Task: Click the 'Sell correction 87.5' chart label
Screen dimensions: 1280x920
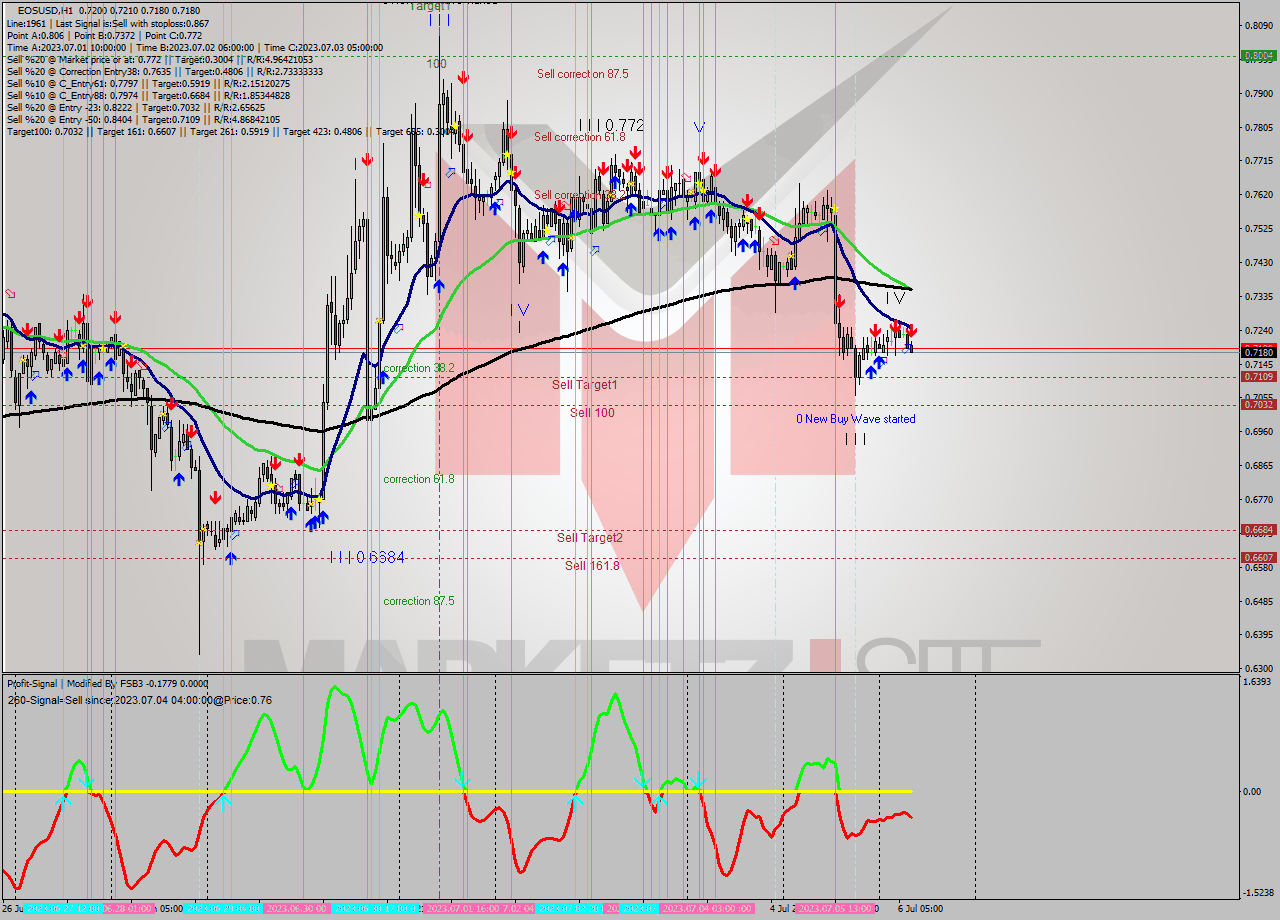Action: [x=582, y=74]
